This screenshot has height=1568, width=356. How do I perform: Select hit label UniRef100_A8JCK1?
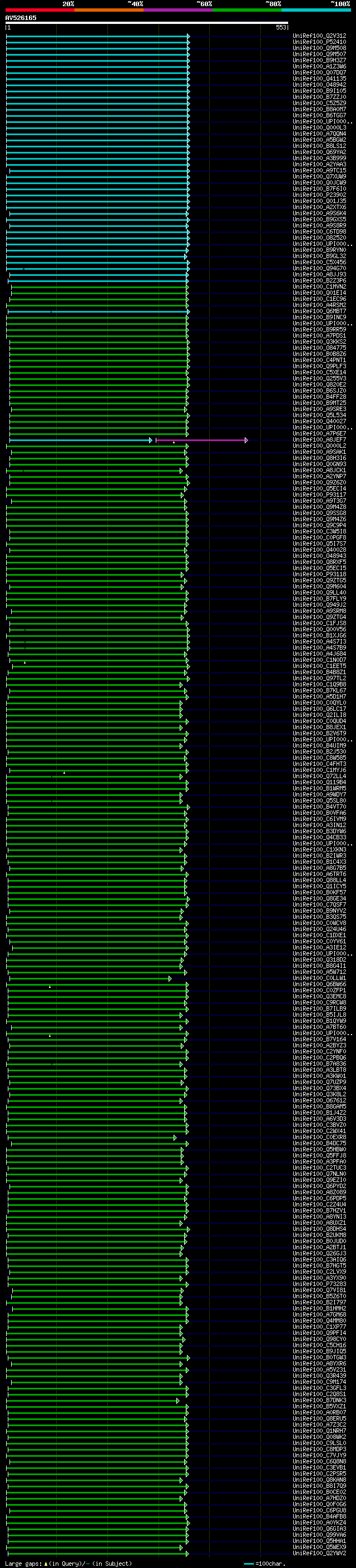click(x=319, y=470)
